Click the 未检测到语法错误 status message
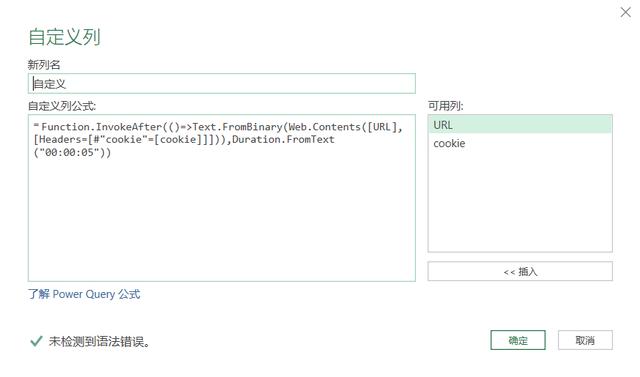Screen dimensions: 640x377 click(x=99, y=342)
